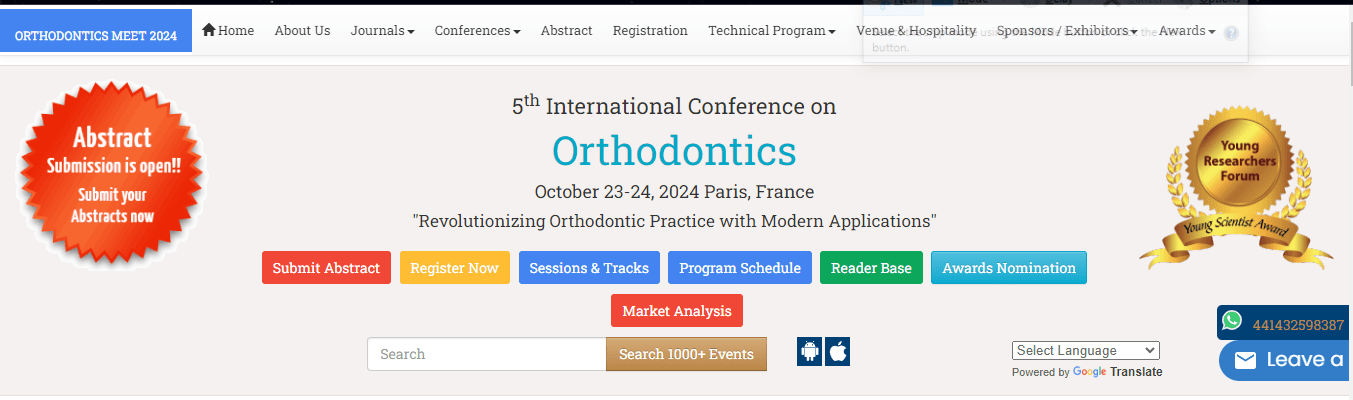The height and width of the screenshot is (400, 1353).
Task: Expand the Conferences dropdown menu
Action: click(x=477, y=31)
